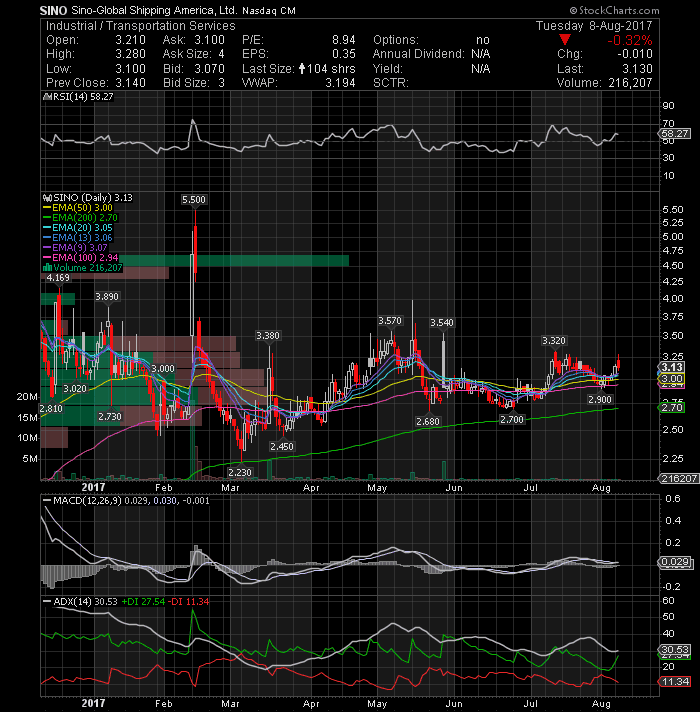Click the 3.13 last price axis tag
The height and width of the screenshot is (712, 700).
coord(672,367)
